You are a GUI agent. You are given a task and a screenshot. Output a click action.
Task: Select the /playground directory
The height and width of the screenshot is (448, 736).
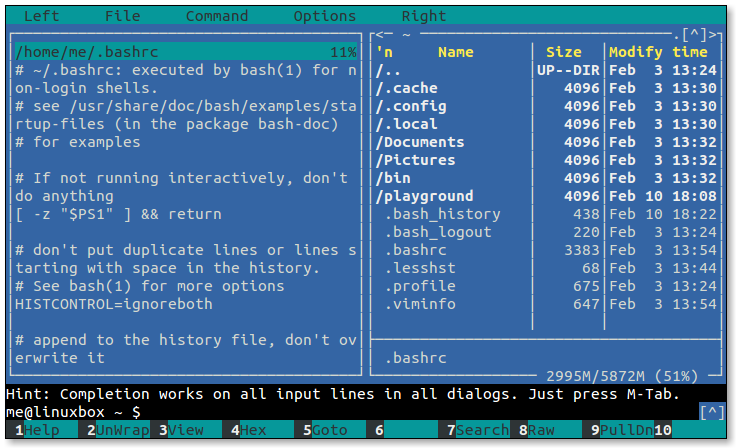click(424, 196)
